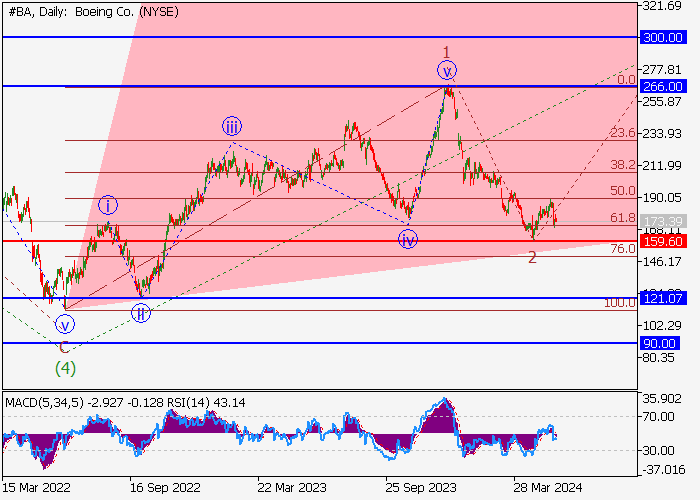Click the MACD(5,34,5) indicator label
The image size is (700, 500).
[44, 403]
